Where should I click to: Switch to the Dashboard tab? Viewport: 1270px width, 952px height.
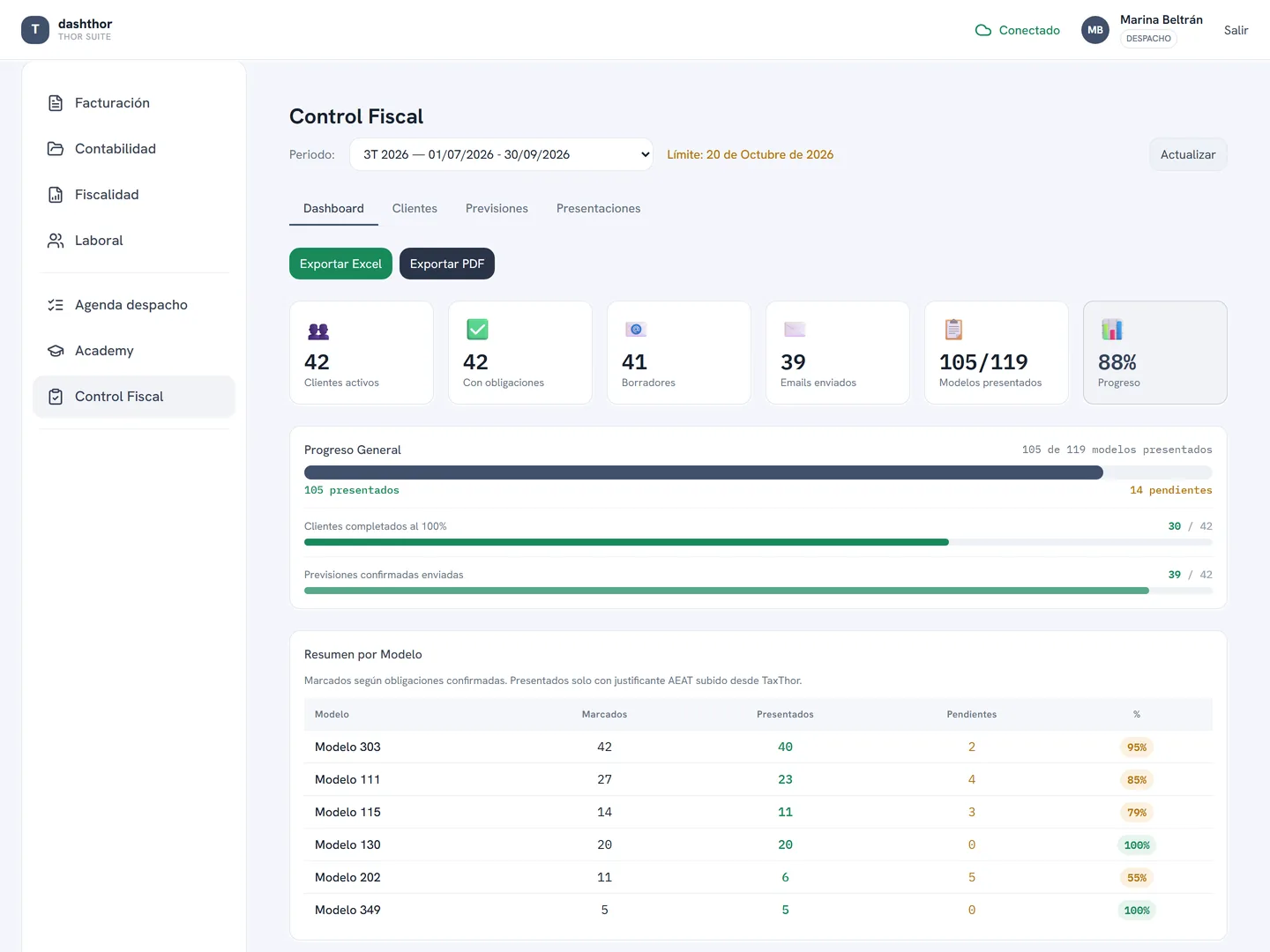pos(333,209)
